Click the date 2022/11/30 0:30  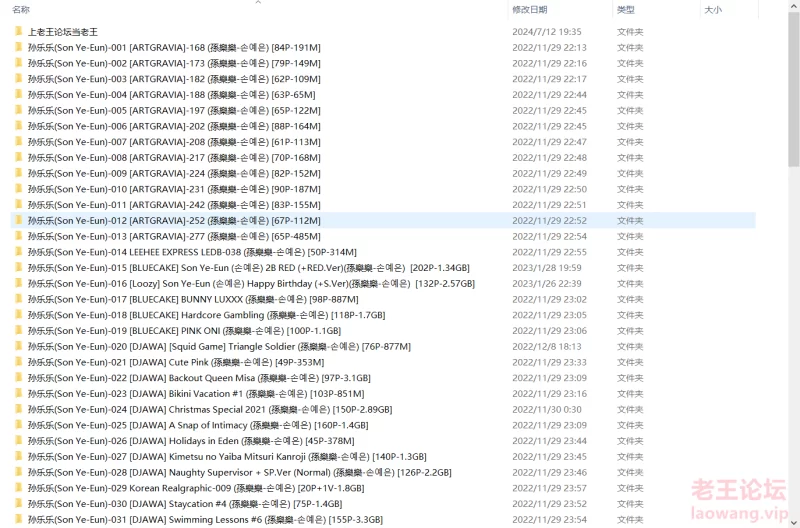547,409
